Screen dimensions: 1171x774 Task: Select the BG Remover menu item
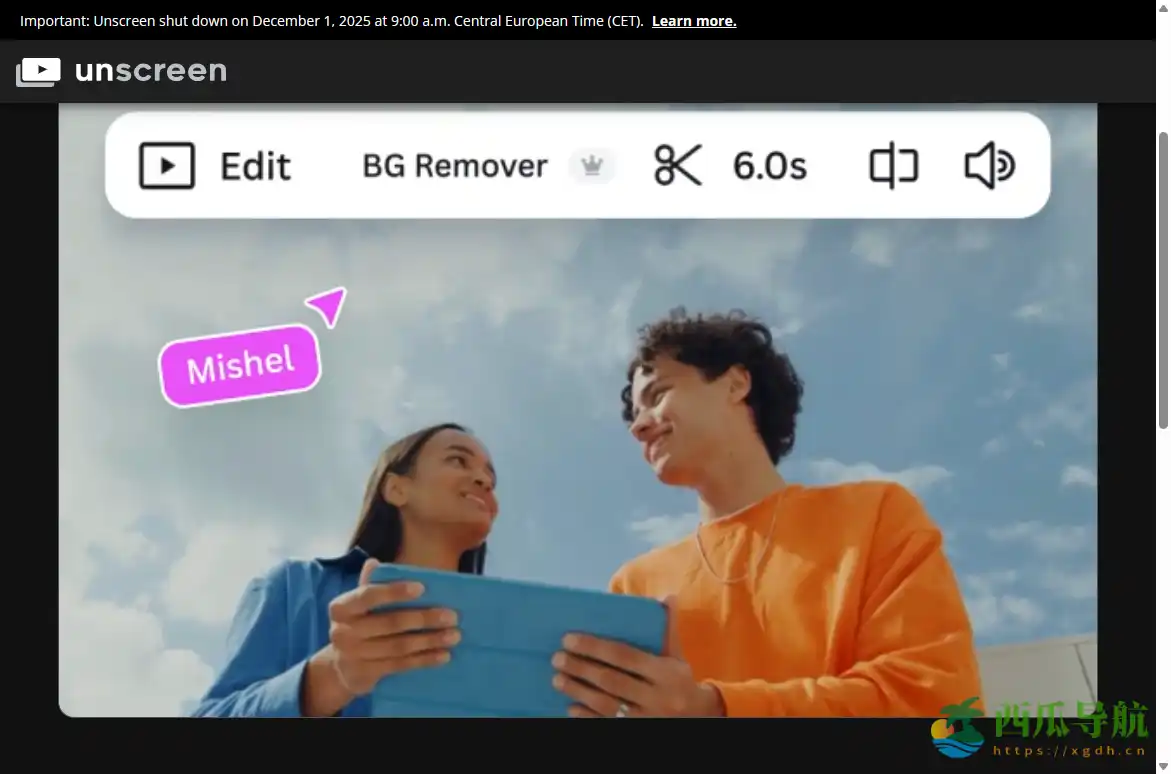[x=455, y=166]
